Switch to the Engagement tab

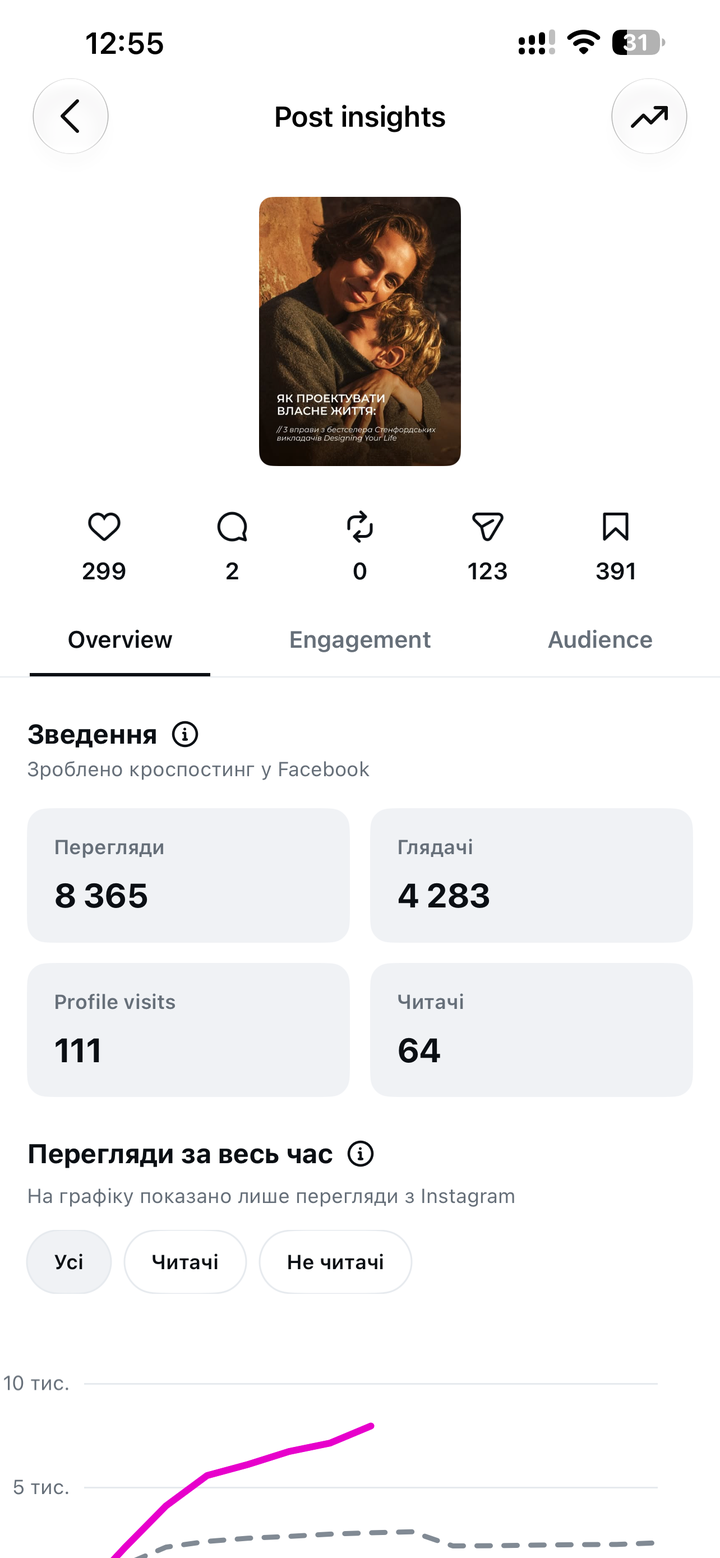(x=360, y=640)
